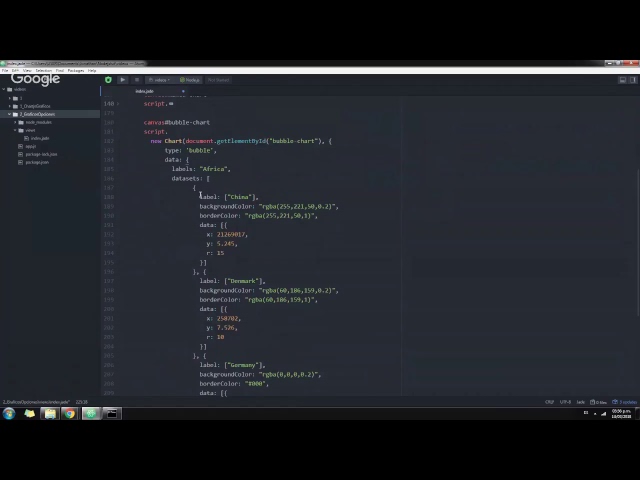Screen dimensions: 640x480
Task: Open the File menu
Action: pos(5,71)
